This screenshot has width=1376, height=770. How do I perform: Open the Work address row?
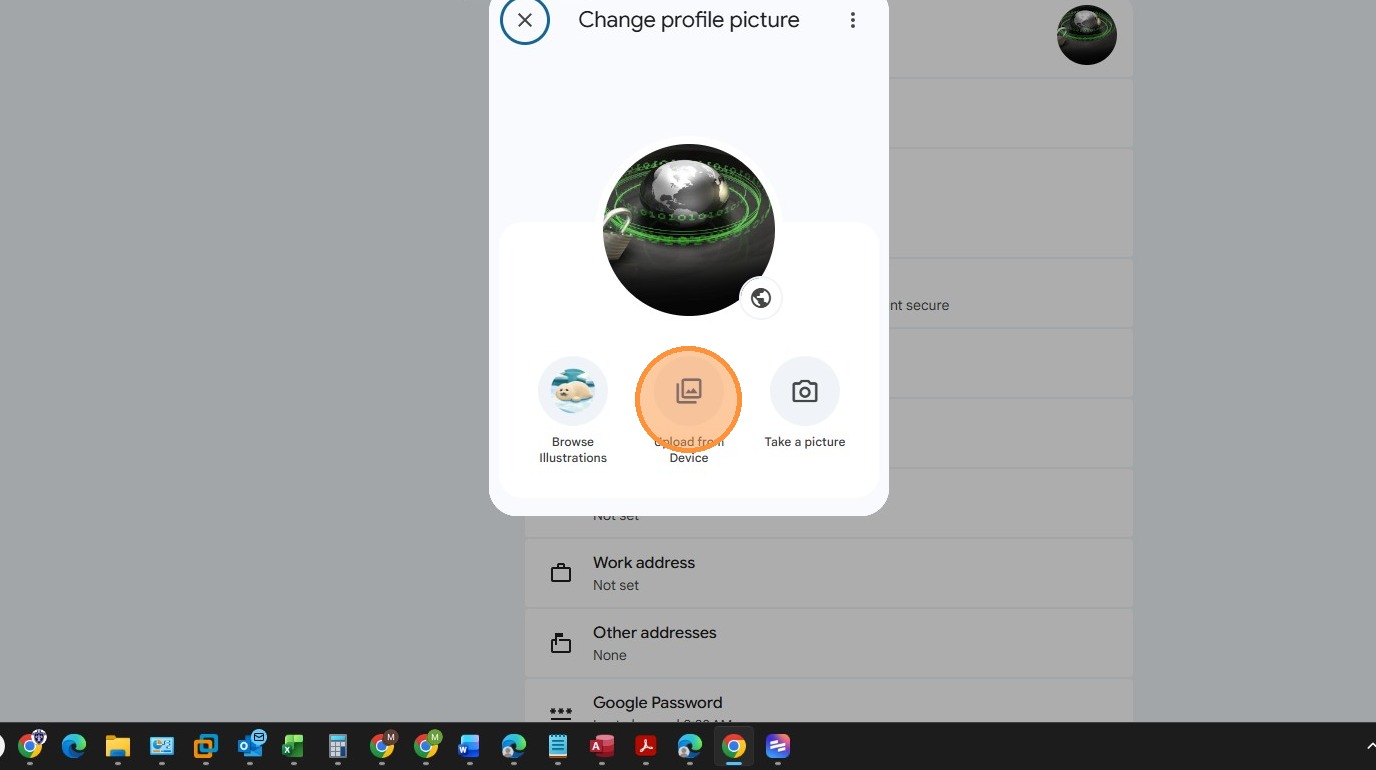click(x=829, y=574)
